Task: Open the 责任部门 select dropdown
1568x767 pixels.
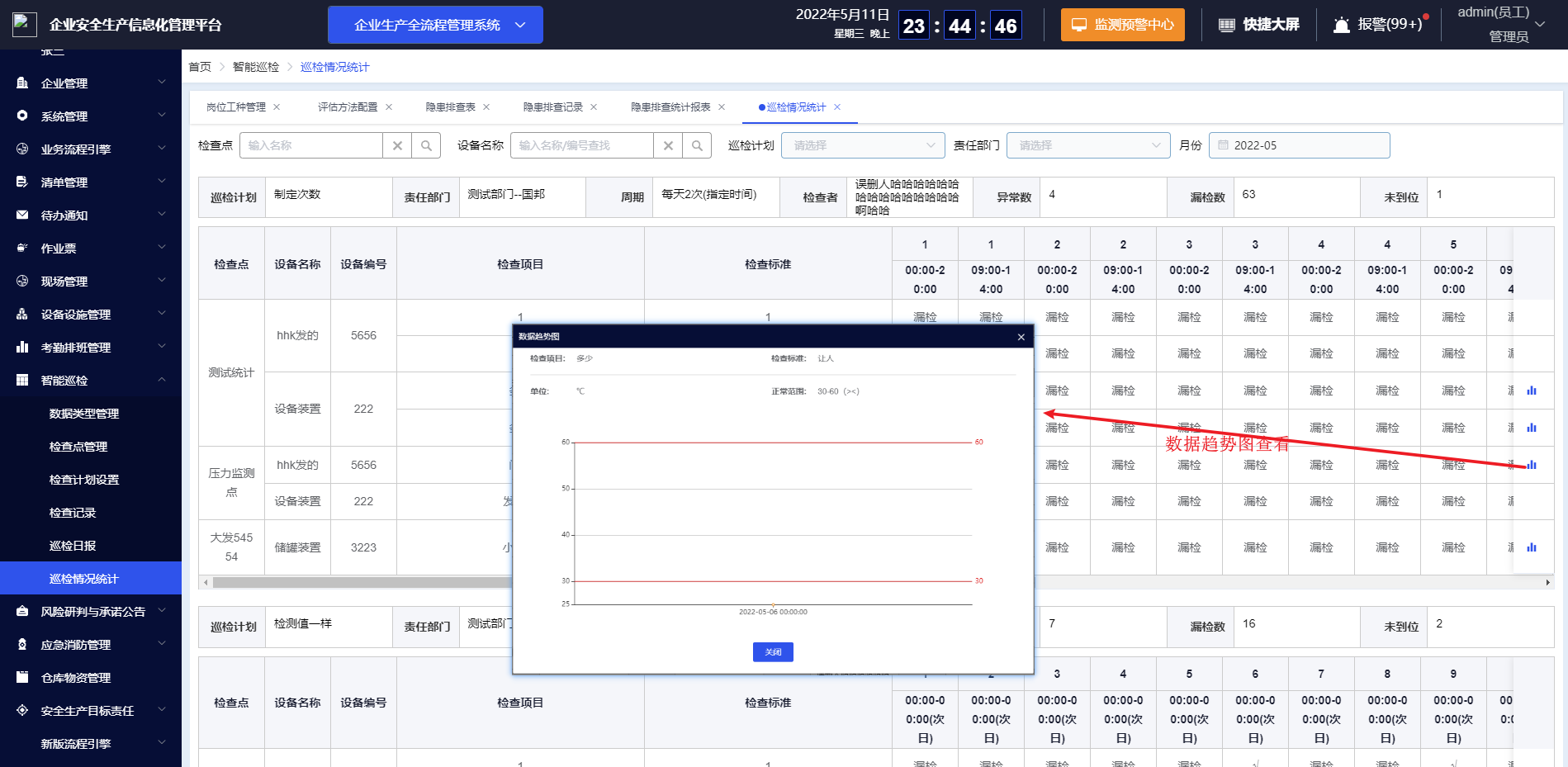Action: coord(1088,145)
